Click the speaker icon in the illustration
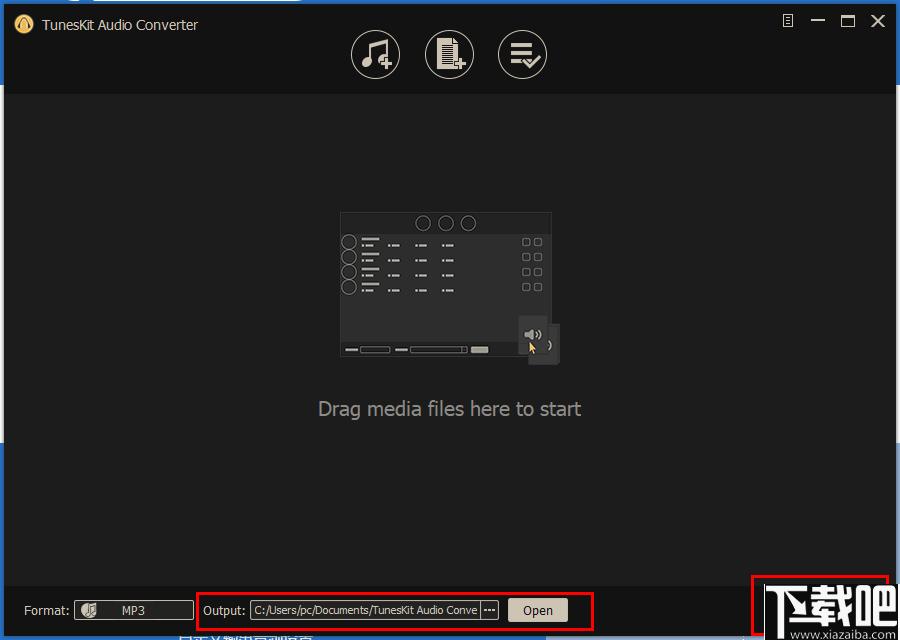Screen dimensions: 900x640 click(533, 335)
